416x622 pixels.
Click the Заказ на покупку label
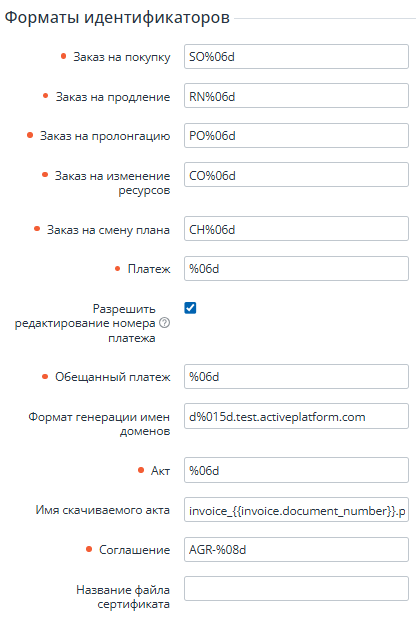pyautogui.click(x=121, y=57)
